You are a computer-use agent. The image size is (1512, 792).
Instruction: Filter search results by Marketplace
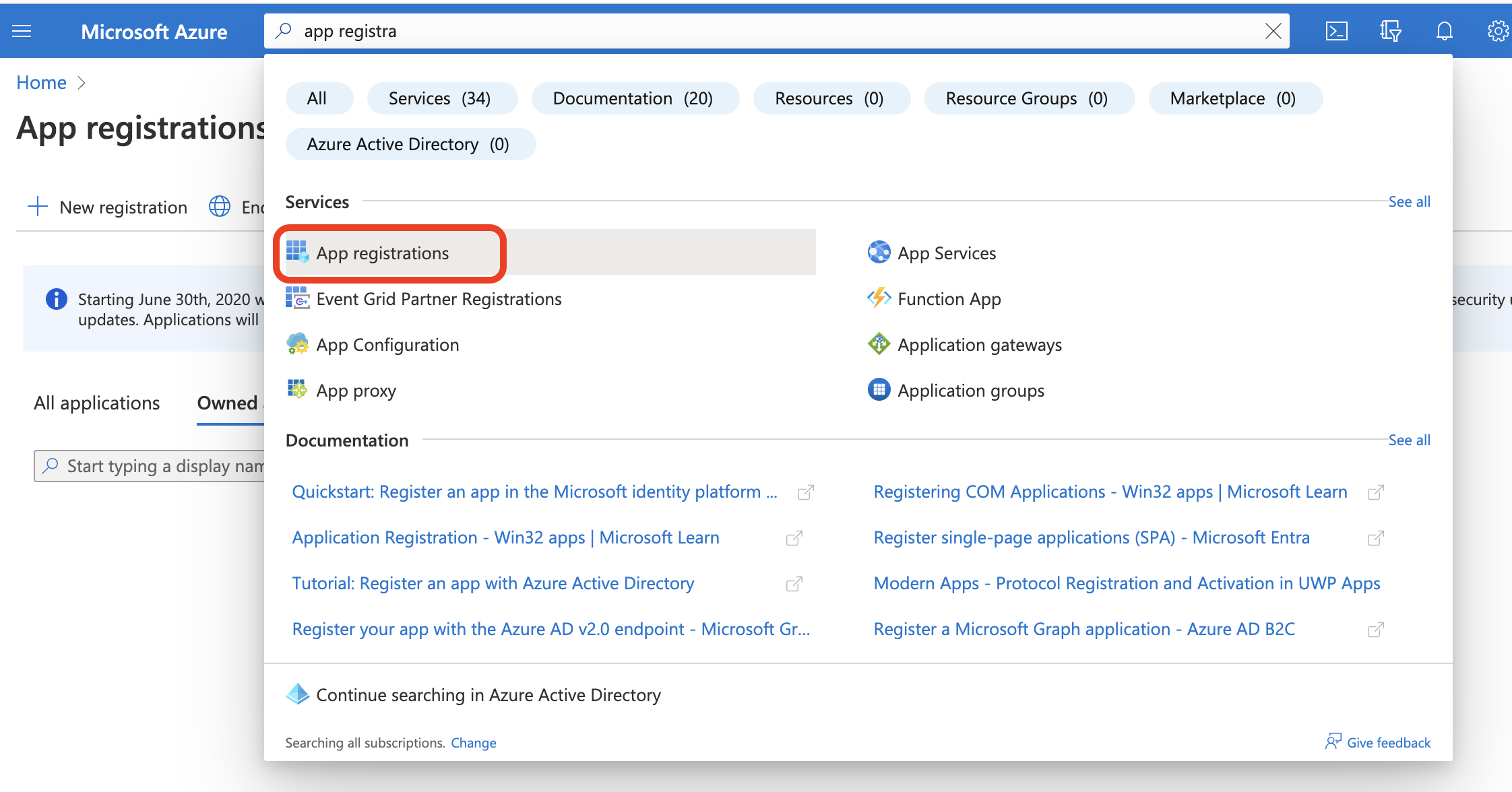1234,98
